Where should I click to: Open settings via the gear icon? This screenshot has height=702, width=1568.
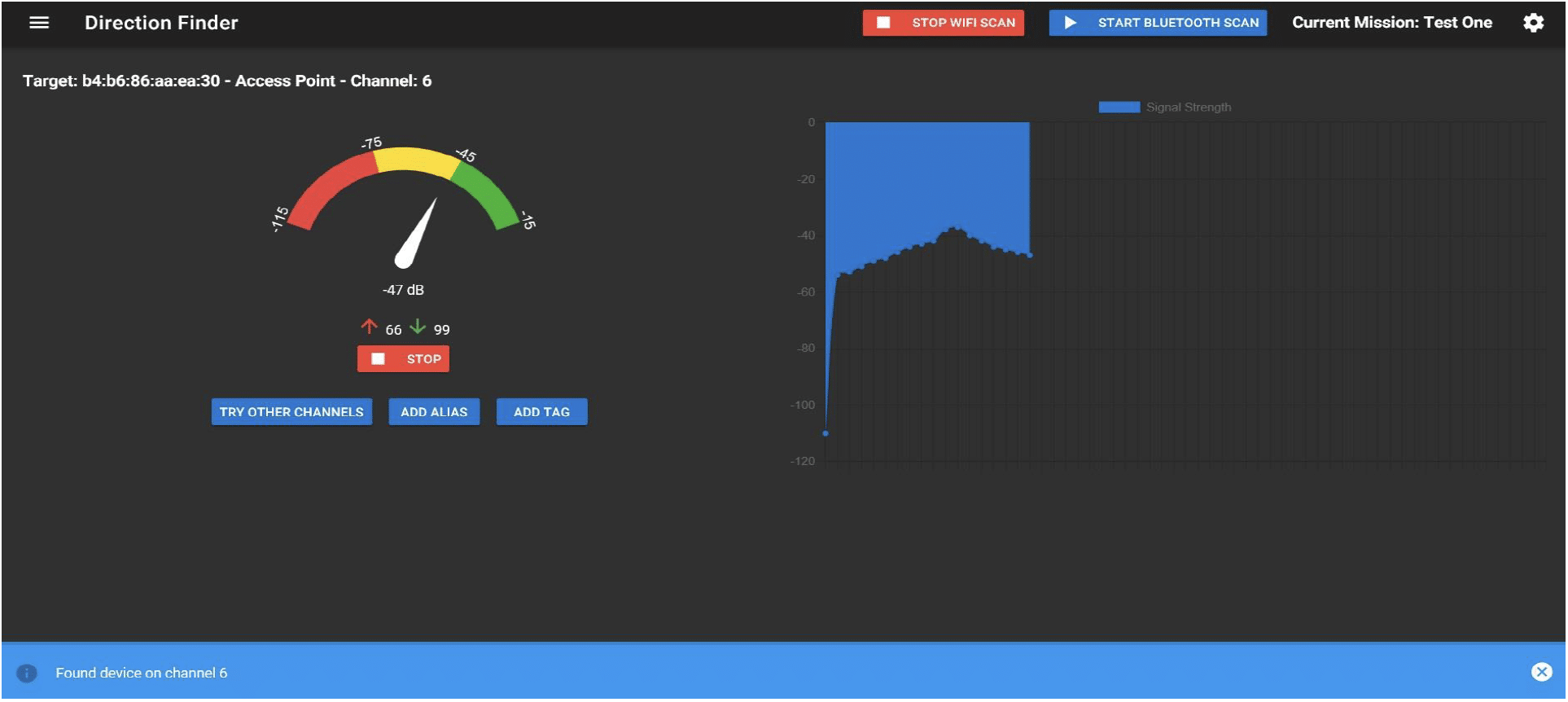[1533, 23]
